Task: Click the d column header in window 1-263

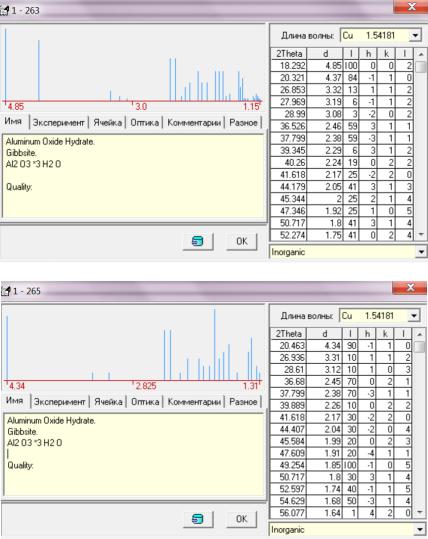Action: coord(325,54)
